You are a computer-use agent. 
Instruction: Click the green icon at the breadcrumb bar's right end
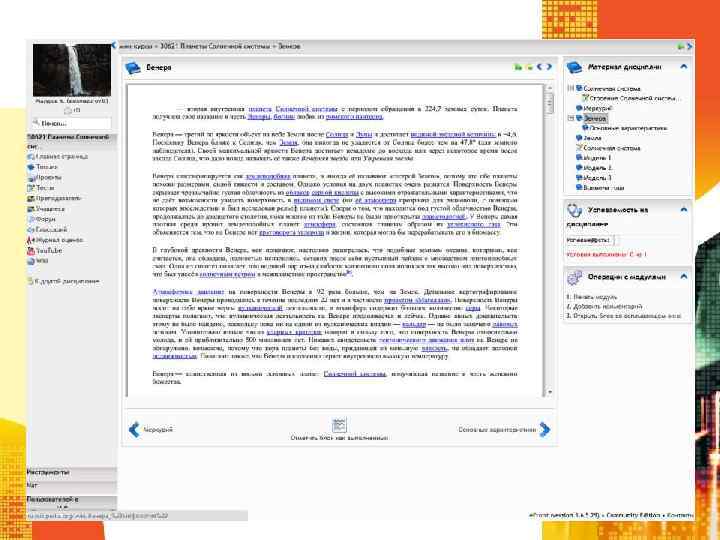click(681, 46)
